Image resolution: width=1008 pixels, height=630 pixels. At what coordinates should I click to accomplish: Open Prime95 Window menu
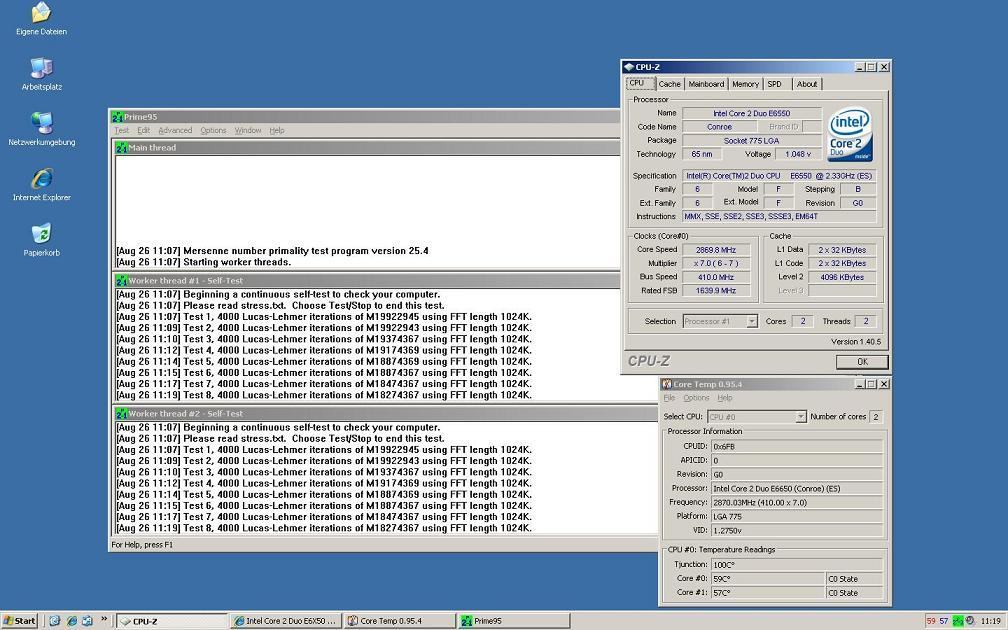point(248,130)
